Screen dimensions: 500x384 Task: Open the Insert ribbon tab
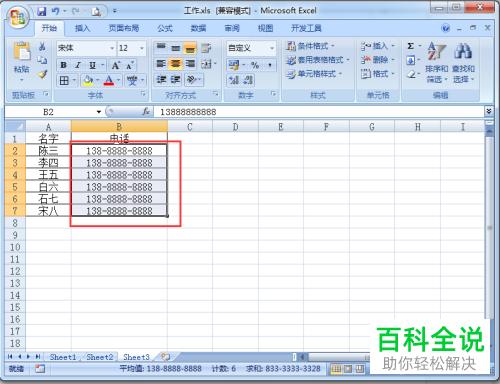coord(82,28)
